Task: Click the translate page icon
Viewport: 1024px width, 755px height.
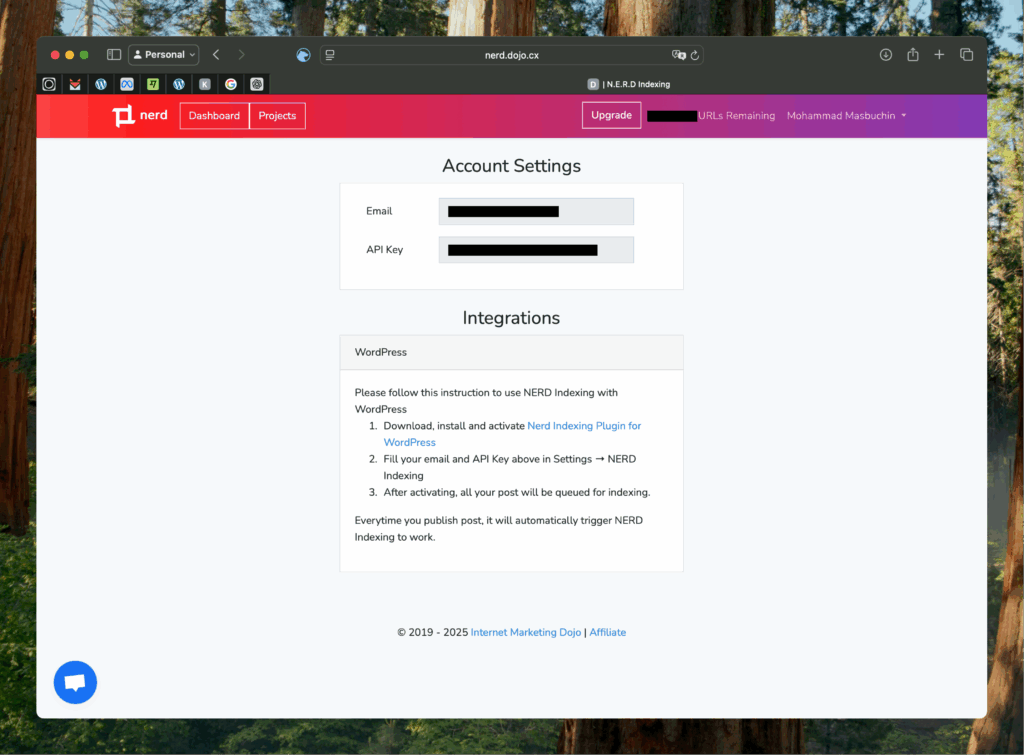Action: (x=679, y=55)
